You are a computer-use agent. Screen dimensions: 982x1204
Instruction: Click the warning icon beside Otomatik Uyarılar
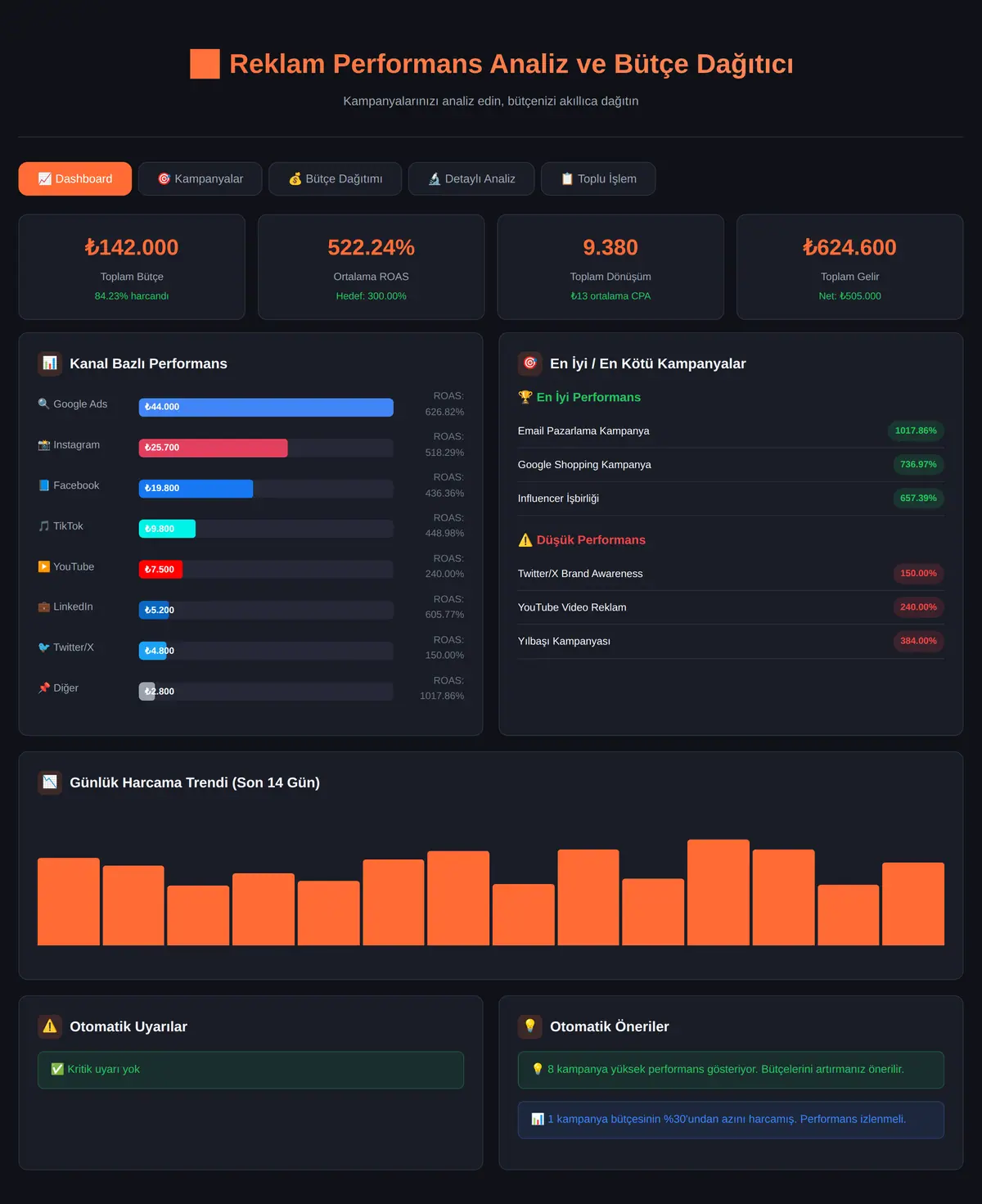click(x=50, y=1026)
